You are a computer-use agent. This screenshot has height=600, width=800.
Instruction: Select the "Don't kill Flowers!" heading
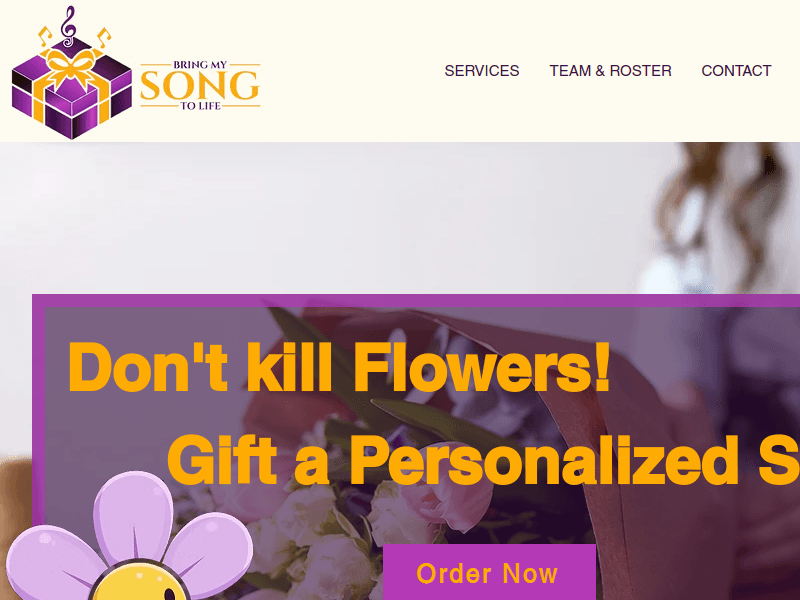click(x=339, y=367)
